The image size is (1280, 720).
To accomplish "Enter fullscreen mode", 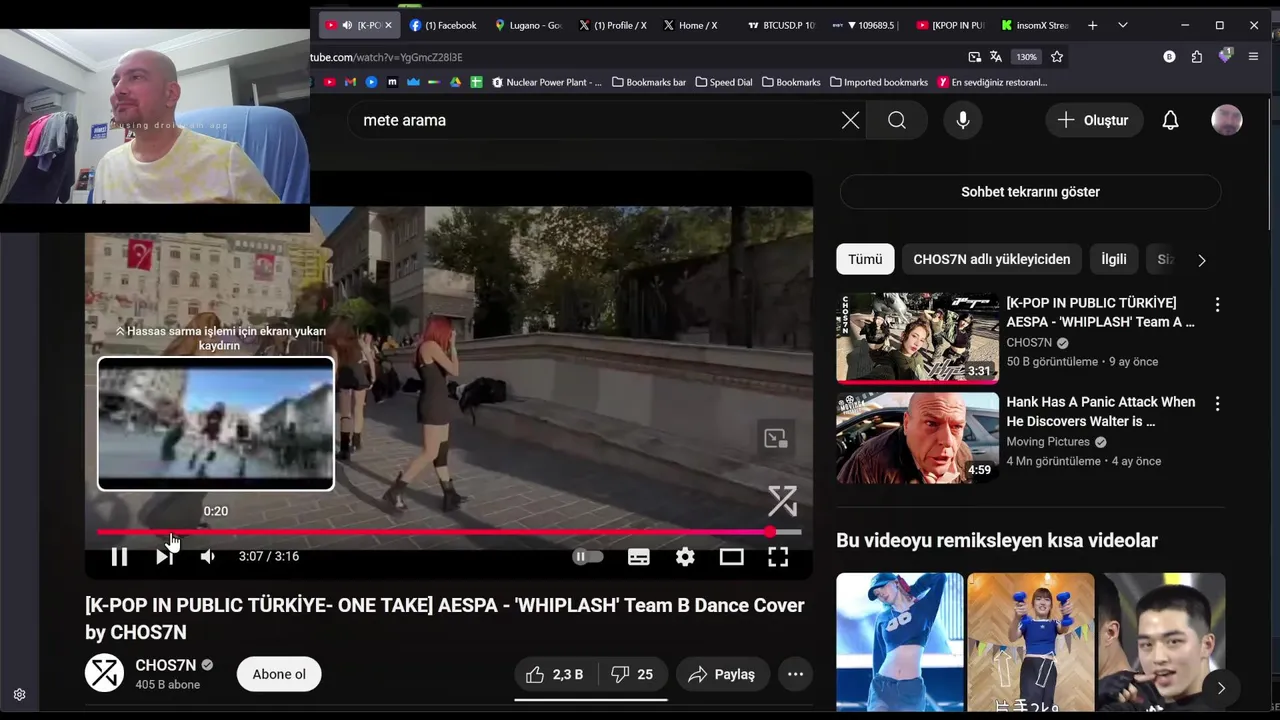I will point(778,557).
